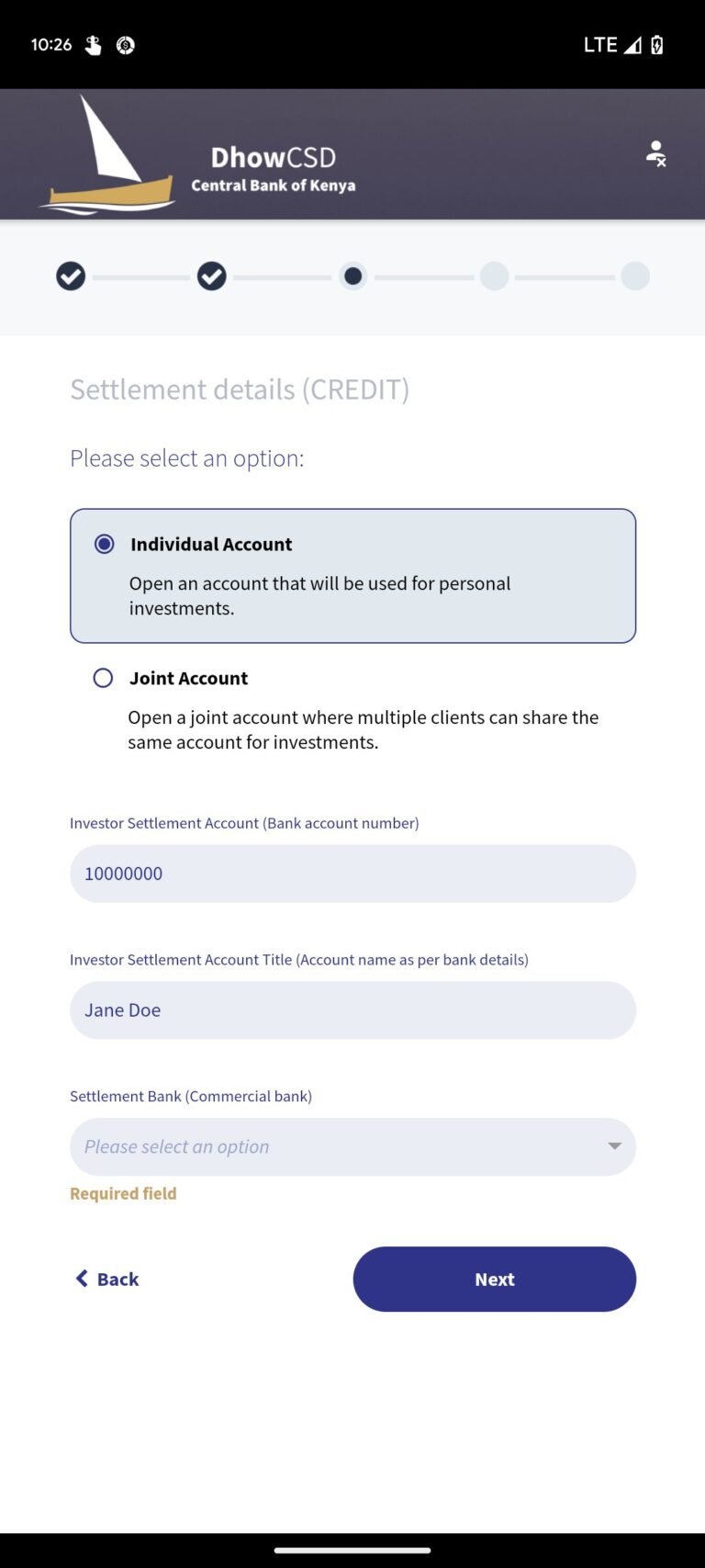Viewport: 705px width, 1568px height.
Task: Click the bank account number field showing 10000000
Action: pos(352,874)
